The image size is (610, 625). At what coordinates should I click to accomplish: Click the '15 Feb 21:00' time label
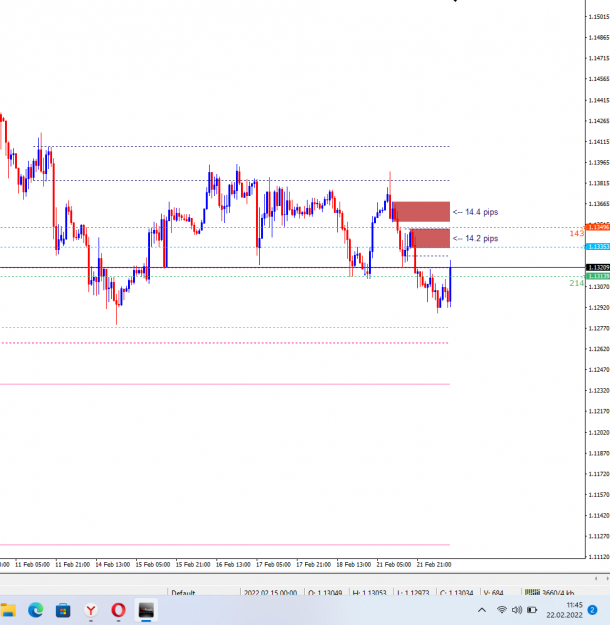point(193,564)
